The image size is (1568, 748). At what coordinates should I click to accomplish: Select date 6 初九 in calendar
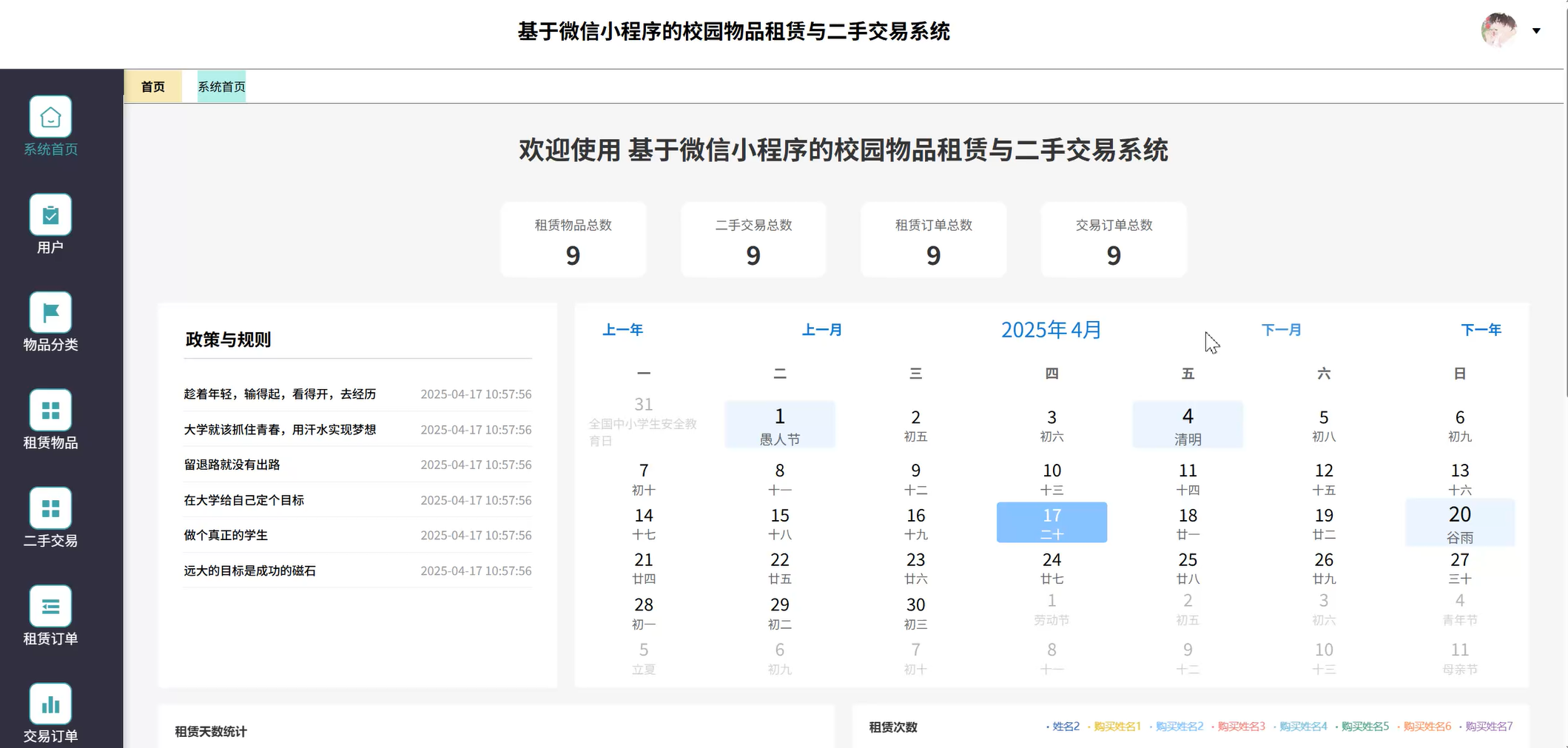1460,425
